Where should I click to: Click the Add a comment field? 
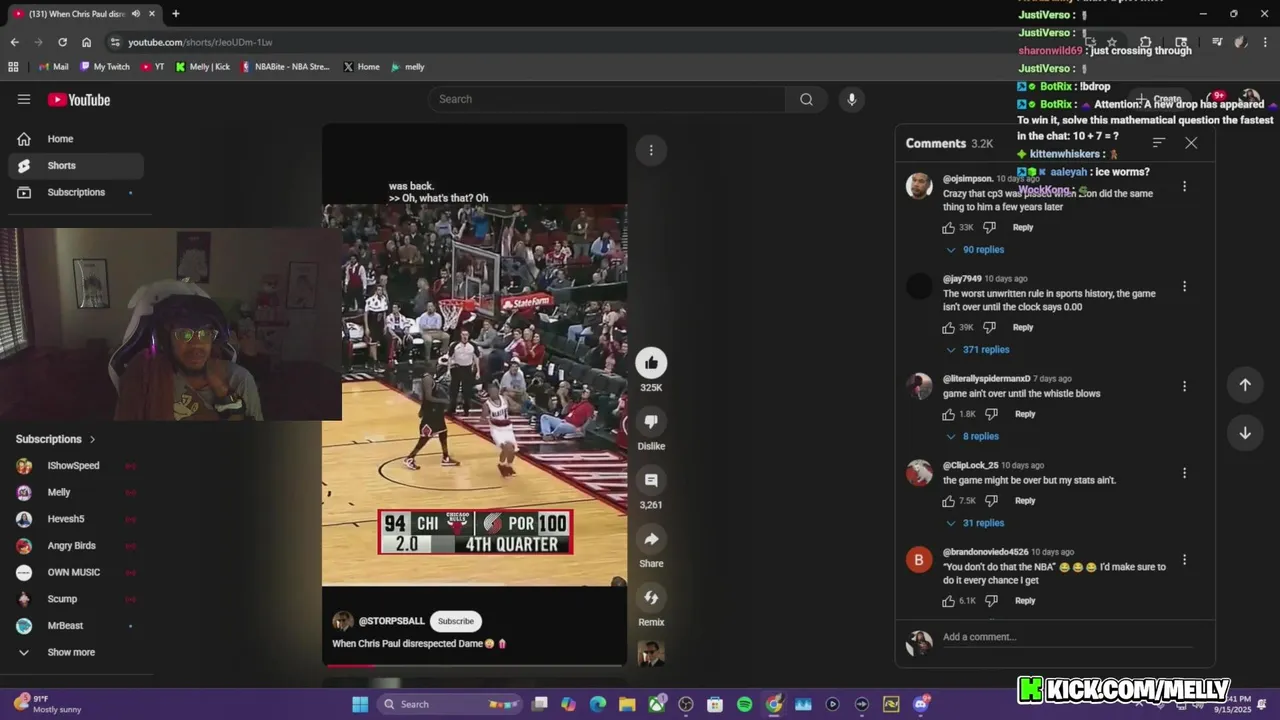pyautogui.click(x=1070, y=637)
